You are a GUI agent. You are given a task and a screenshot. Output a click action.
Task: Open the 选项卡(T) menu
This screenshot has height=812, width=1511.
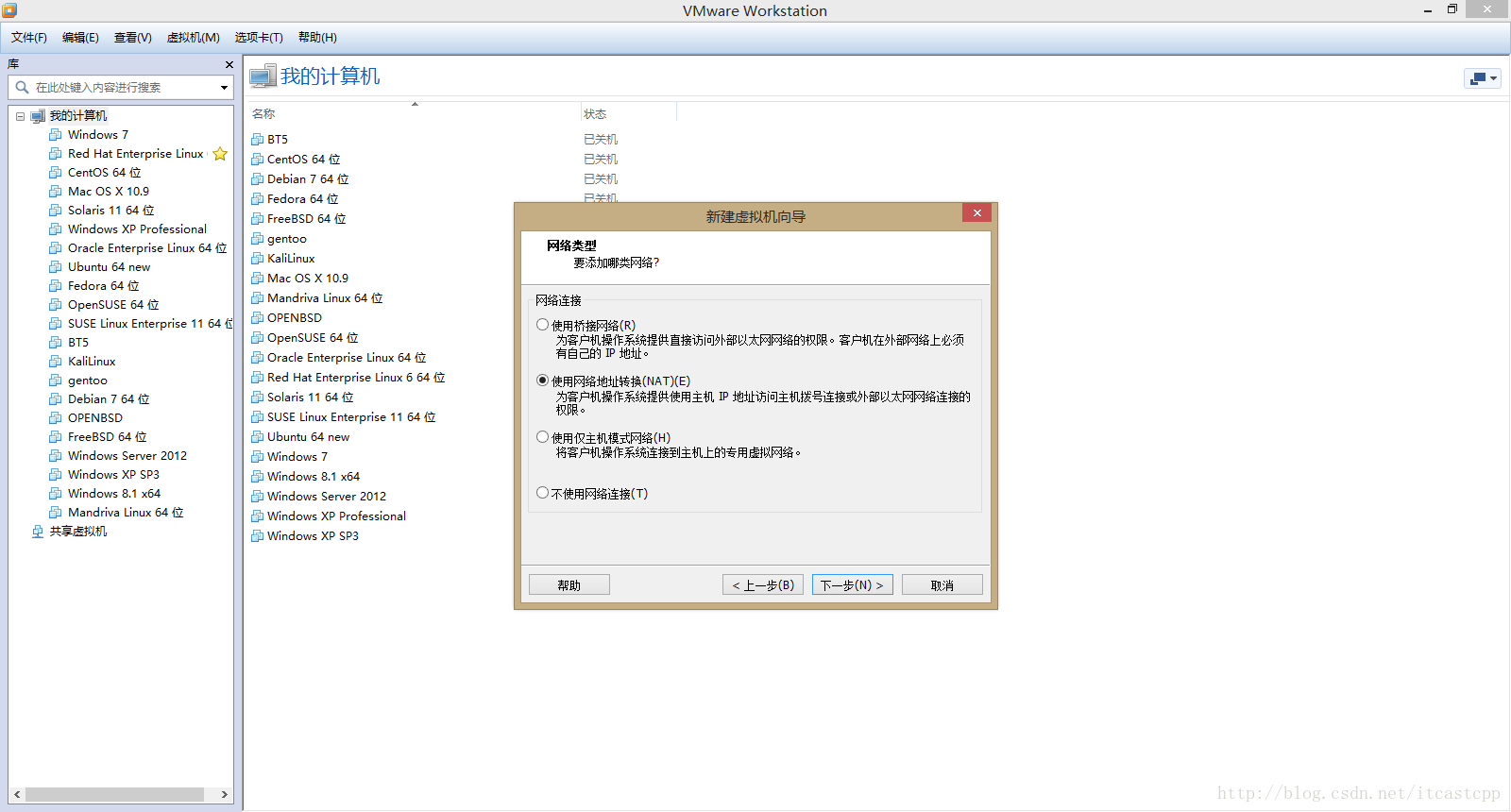pos(259,38)
